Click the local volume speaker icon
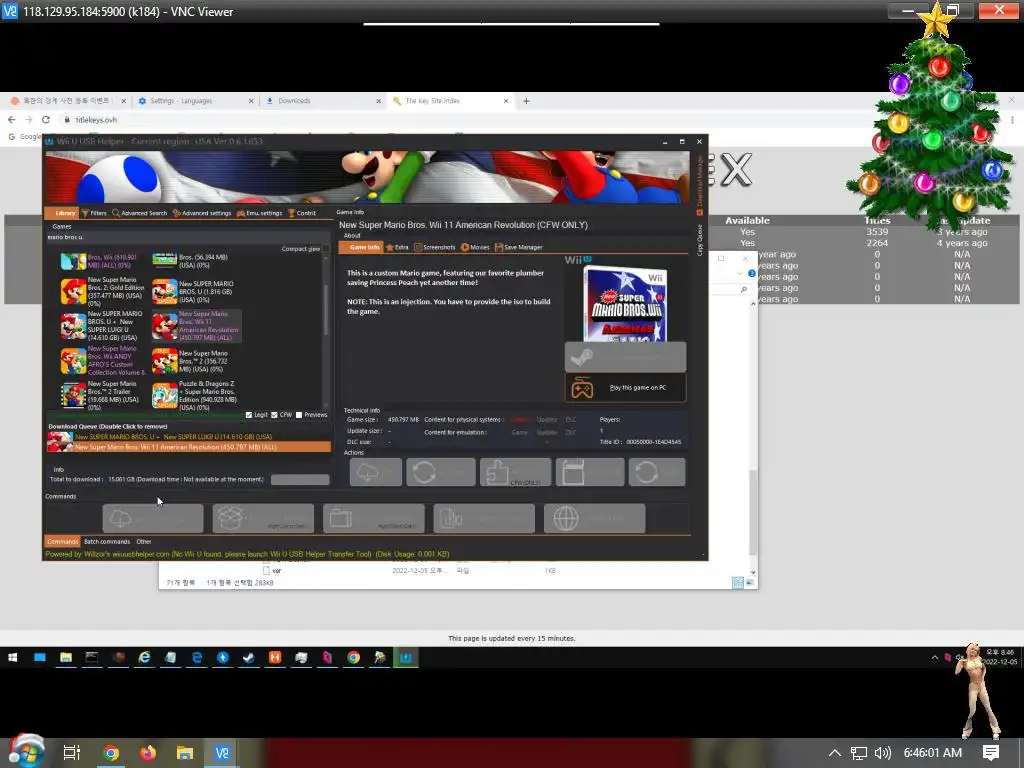 (882, 753)
